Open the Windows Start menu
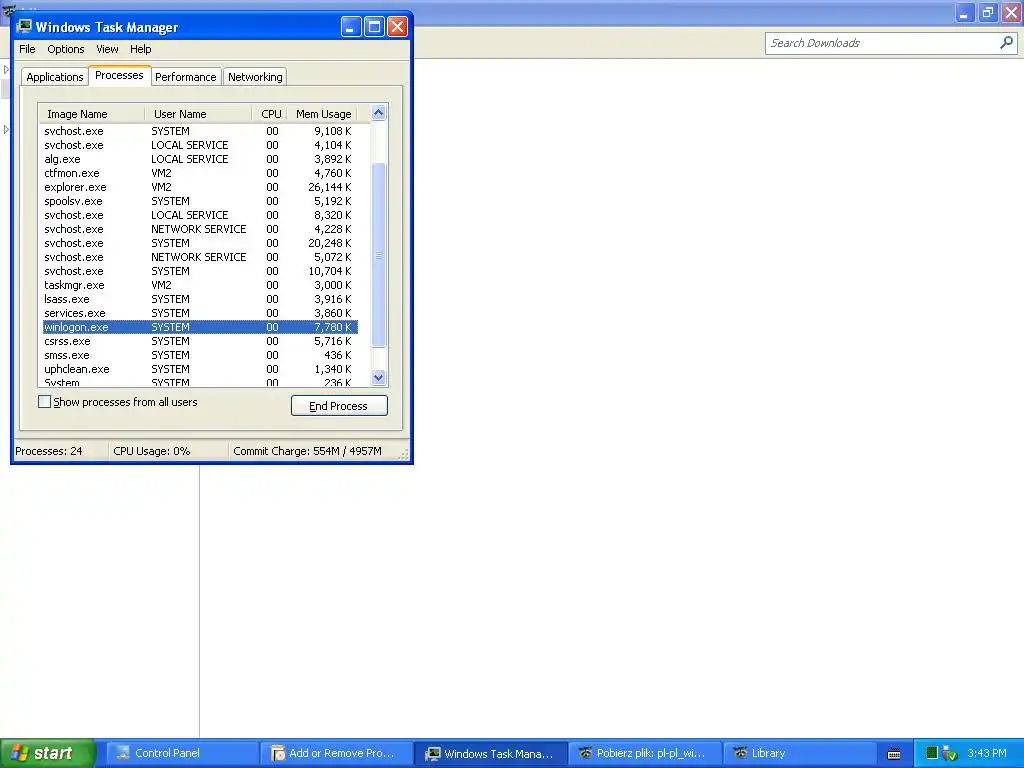Image resolution: width=1024 pixels, height=768 pixels. pos(47,753)
